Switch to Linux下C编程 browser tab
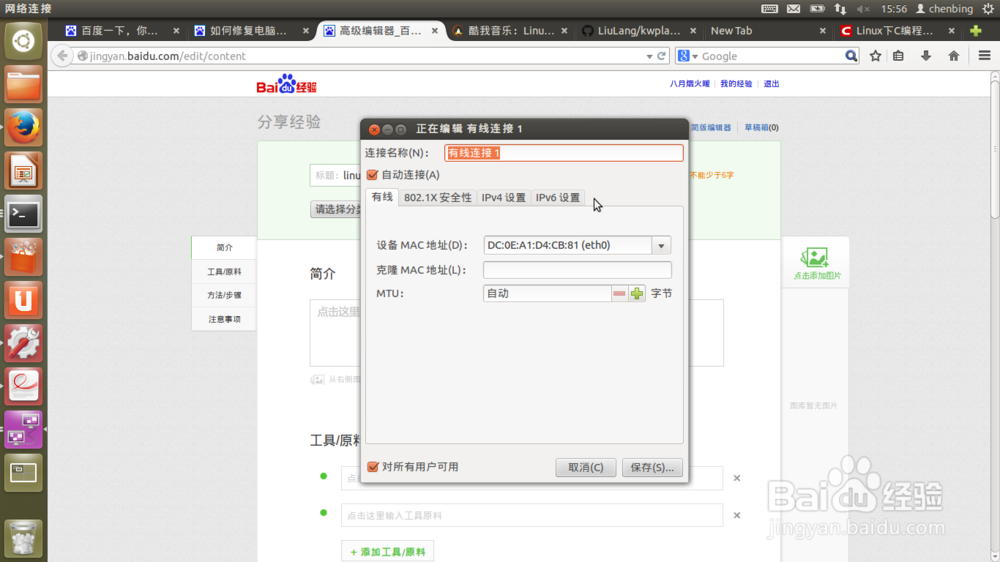Image resolution: width=1000 pixels, height=562 pixels. (x=894, y=31)
